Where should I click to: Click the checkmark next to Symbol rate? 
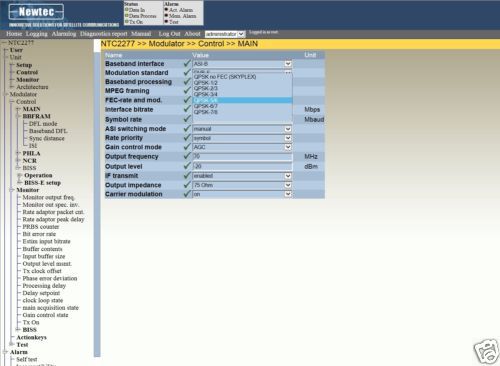coord(187,119)
